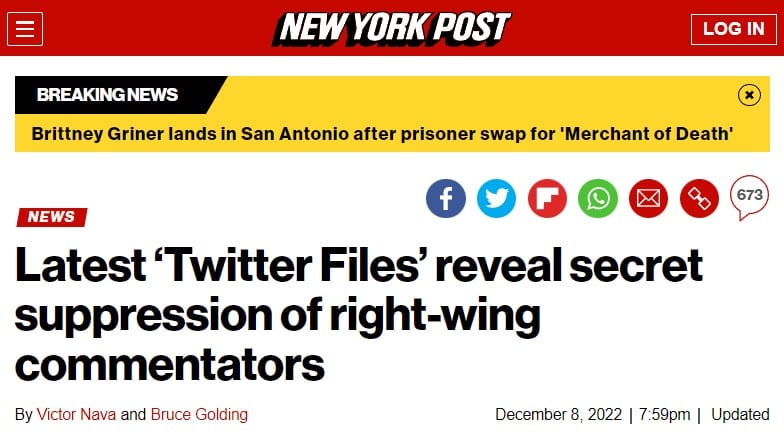Click the BREAKING NEWS label
Screen dimensions: 784x436
click(x=107, y=95)
